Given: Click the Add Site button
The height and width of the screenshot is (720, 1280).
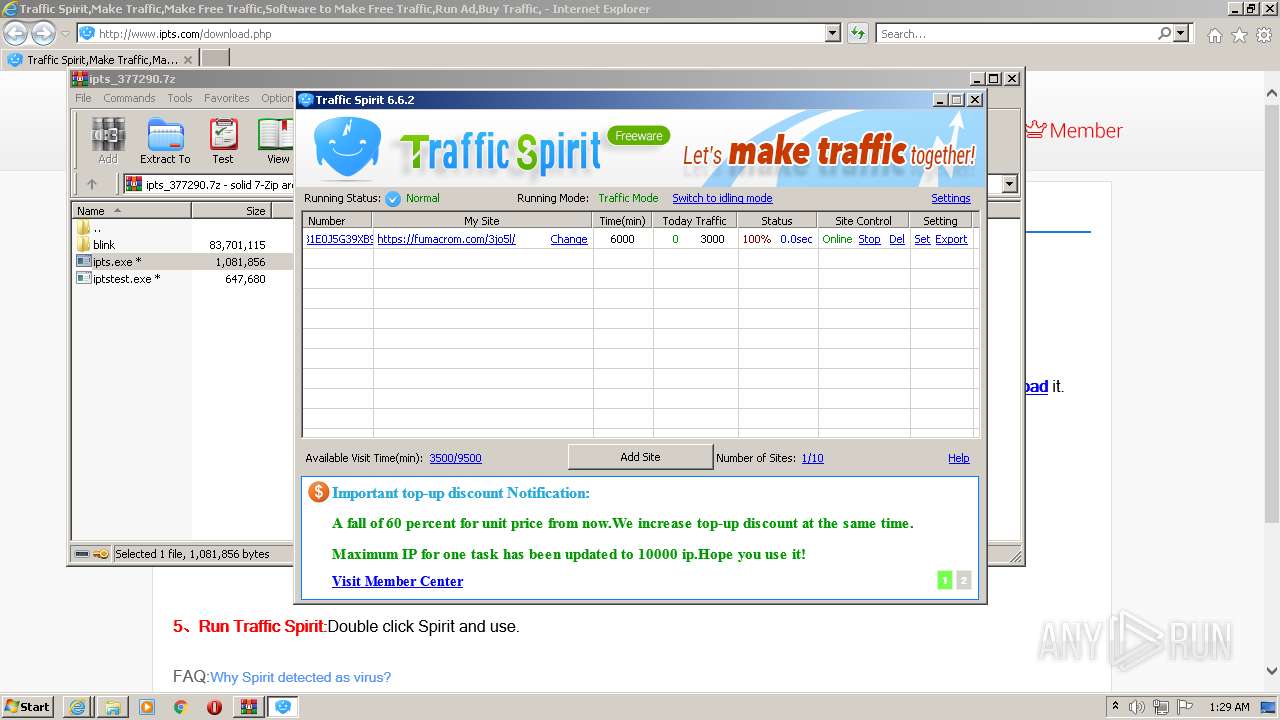Looking at the screenshot, I should pyautogui.click(x=640, y=457).
